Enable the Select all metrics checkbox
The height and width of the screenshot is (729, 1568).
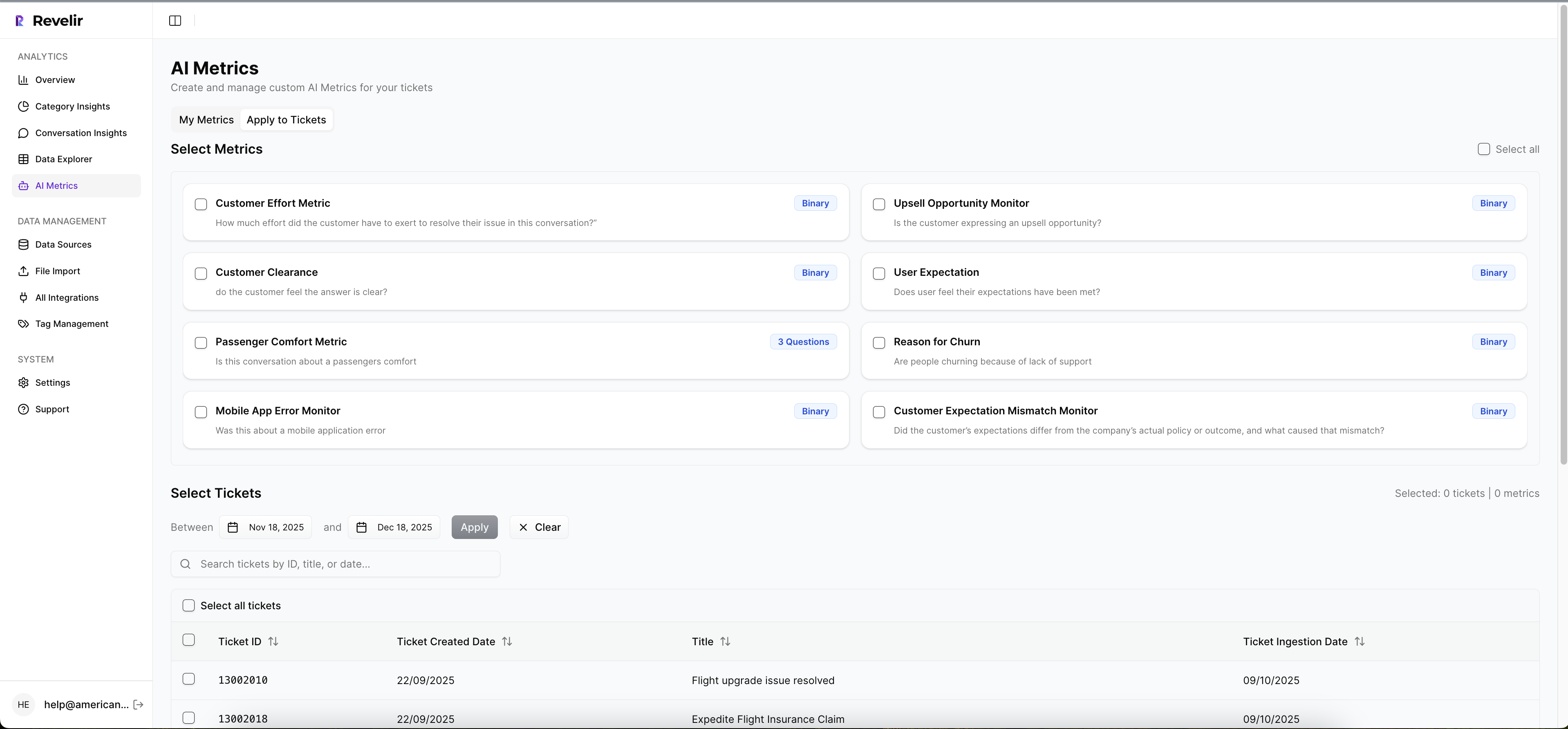pyautogui.click(x=1483, y=148)
